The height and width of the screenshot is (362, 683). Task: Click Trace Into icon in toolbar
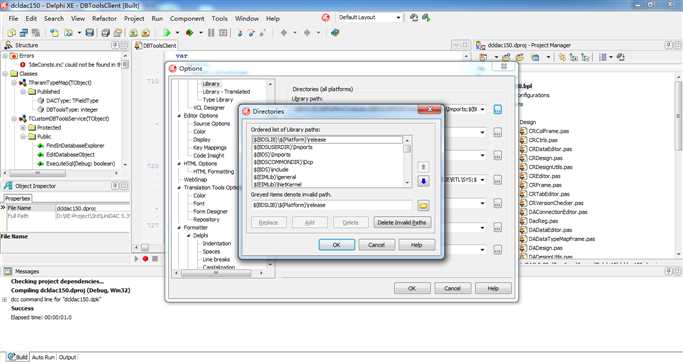click(x=240, y=33)
